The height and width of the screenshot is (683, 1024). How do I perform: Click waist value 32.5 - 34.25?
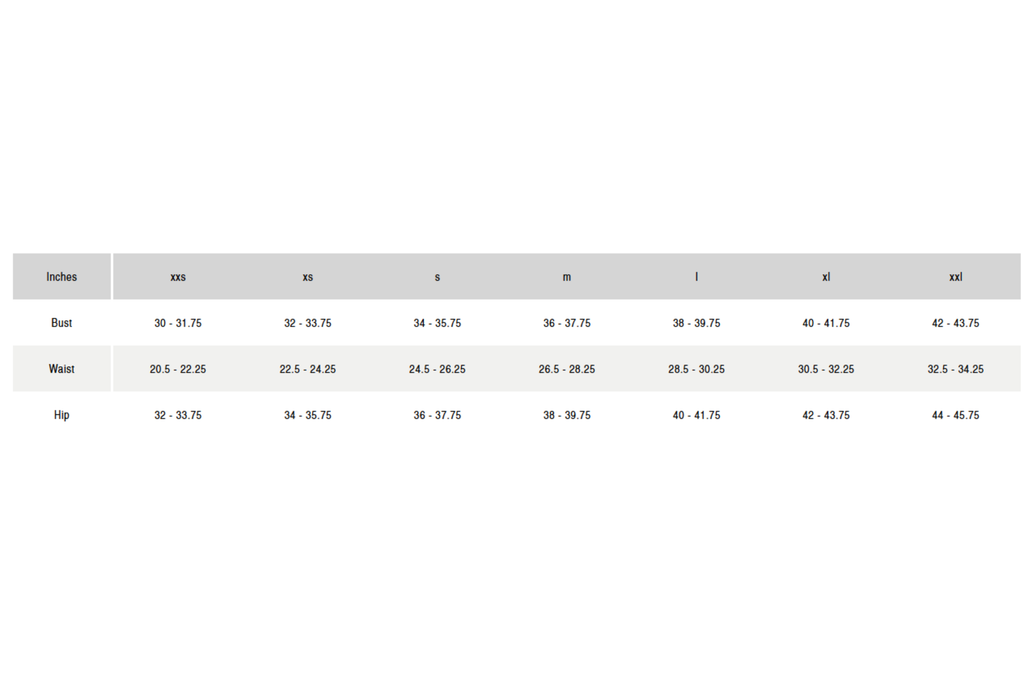955,369
